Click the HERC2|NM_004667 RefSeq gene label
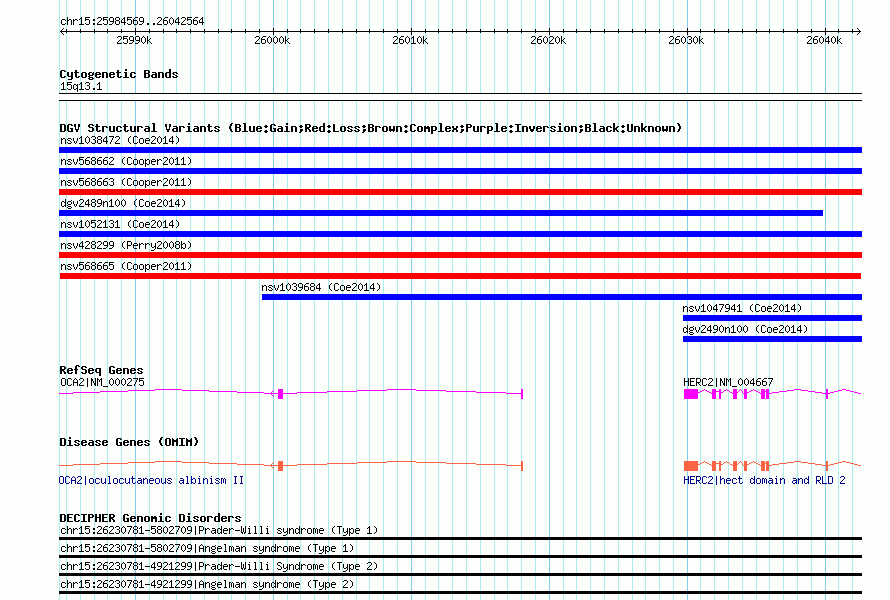890x600 pixels. click(728, 382)
